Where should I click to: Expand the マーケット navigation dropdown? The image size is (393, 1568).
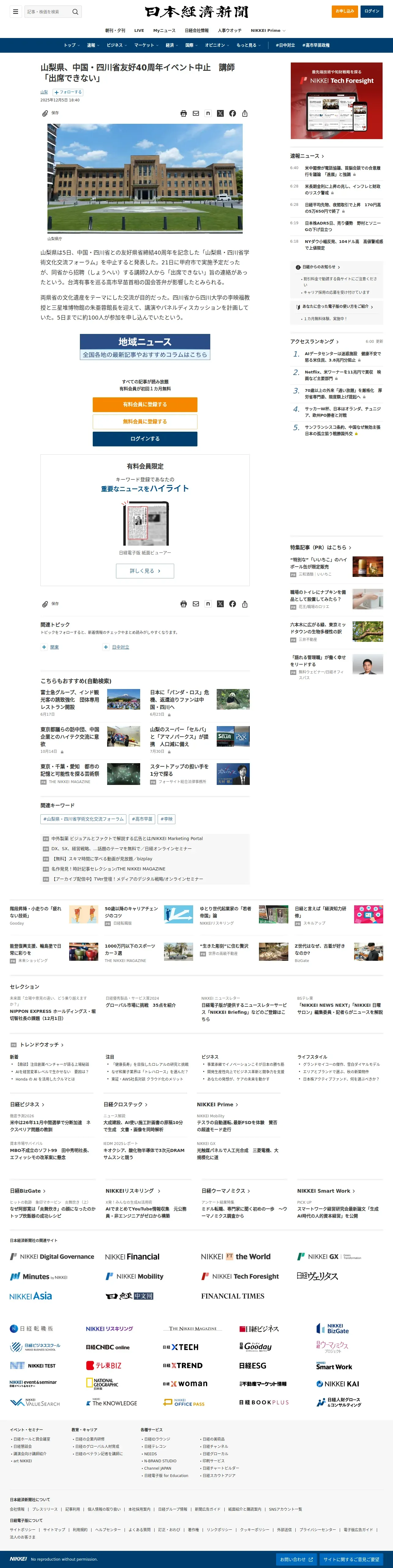(146, 45)
